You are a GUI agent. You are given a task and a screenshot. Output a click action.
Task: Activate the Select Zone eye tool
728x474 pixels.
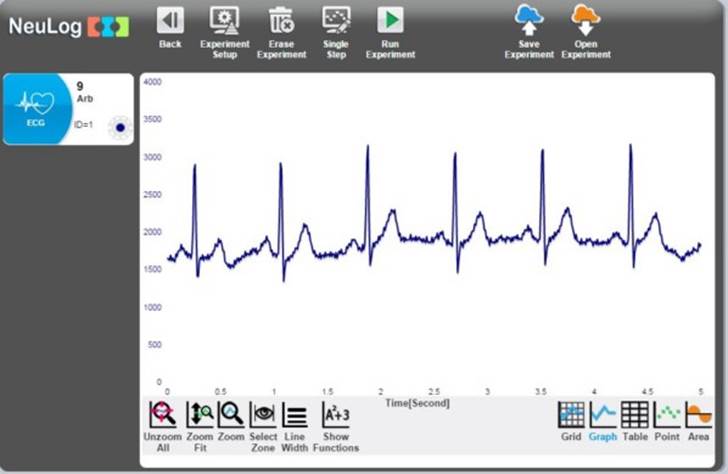263,415
